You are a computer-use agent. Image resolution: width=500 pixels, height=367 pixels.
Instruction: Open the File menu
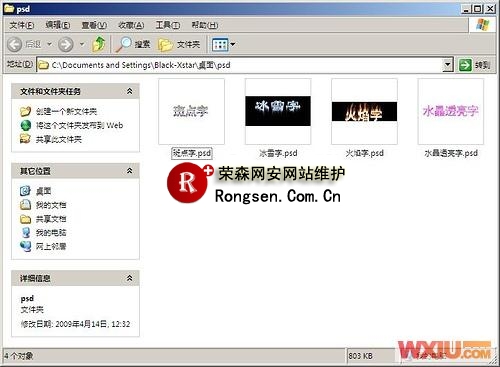click(x=22, y=25)
